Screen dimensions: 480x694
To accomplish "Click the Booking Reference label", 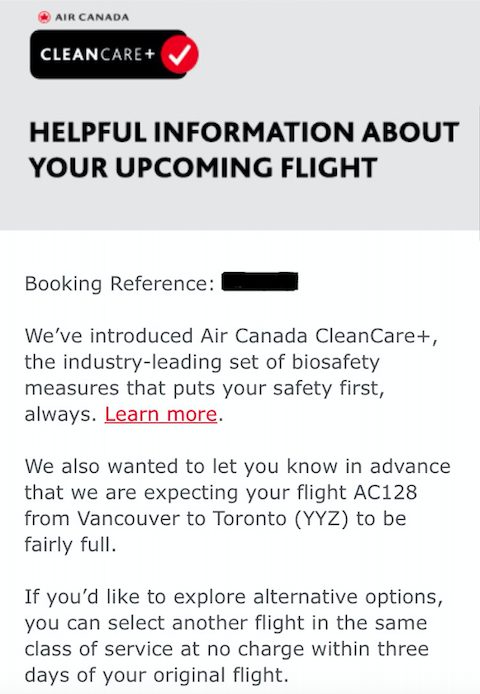I will tap(120, 283).
